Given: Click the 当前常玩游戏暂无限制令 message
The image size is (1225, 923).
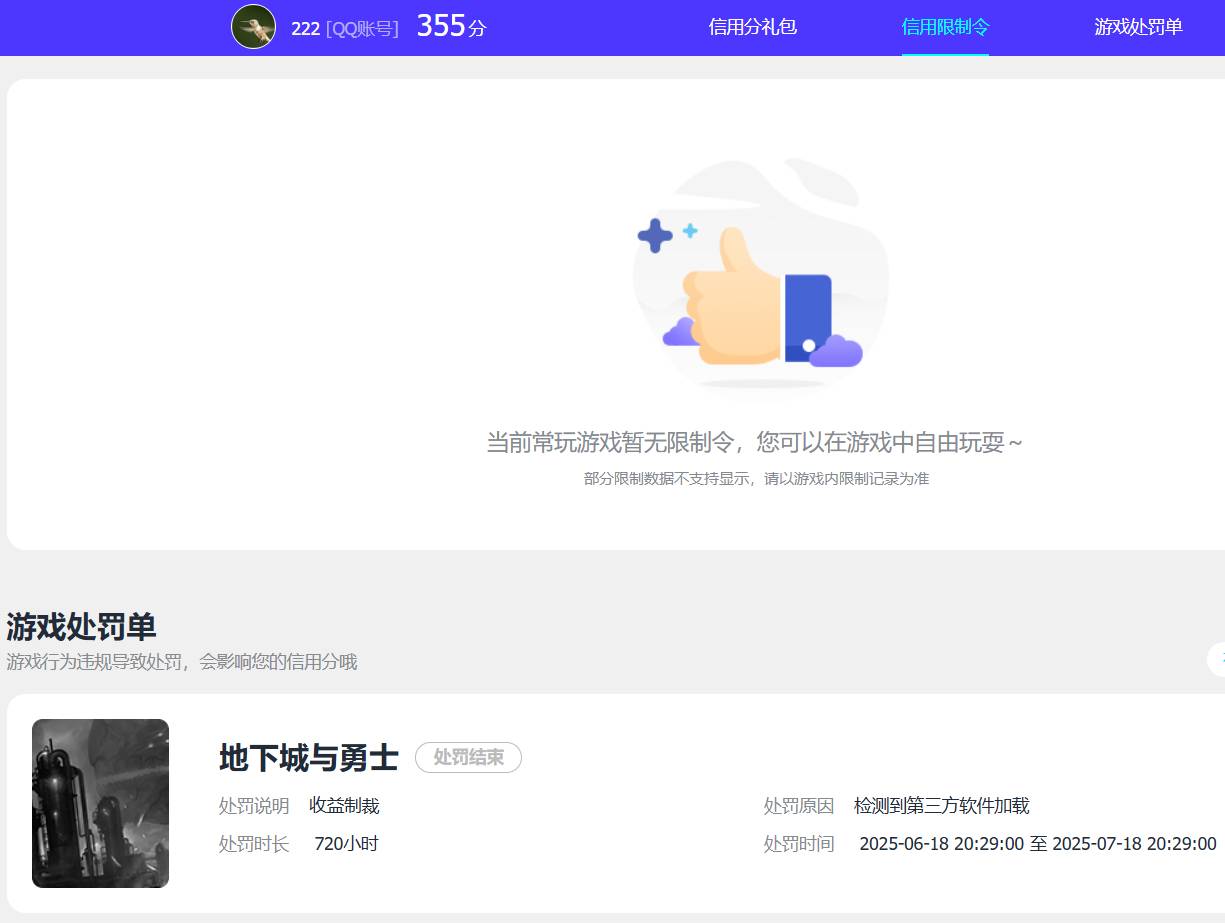Looking at the screenshot, I should [x=754, y=442].
